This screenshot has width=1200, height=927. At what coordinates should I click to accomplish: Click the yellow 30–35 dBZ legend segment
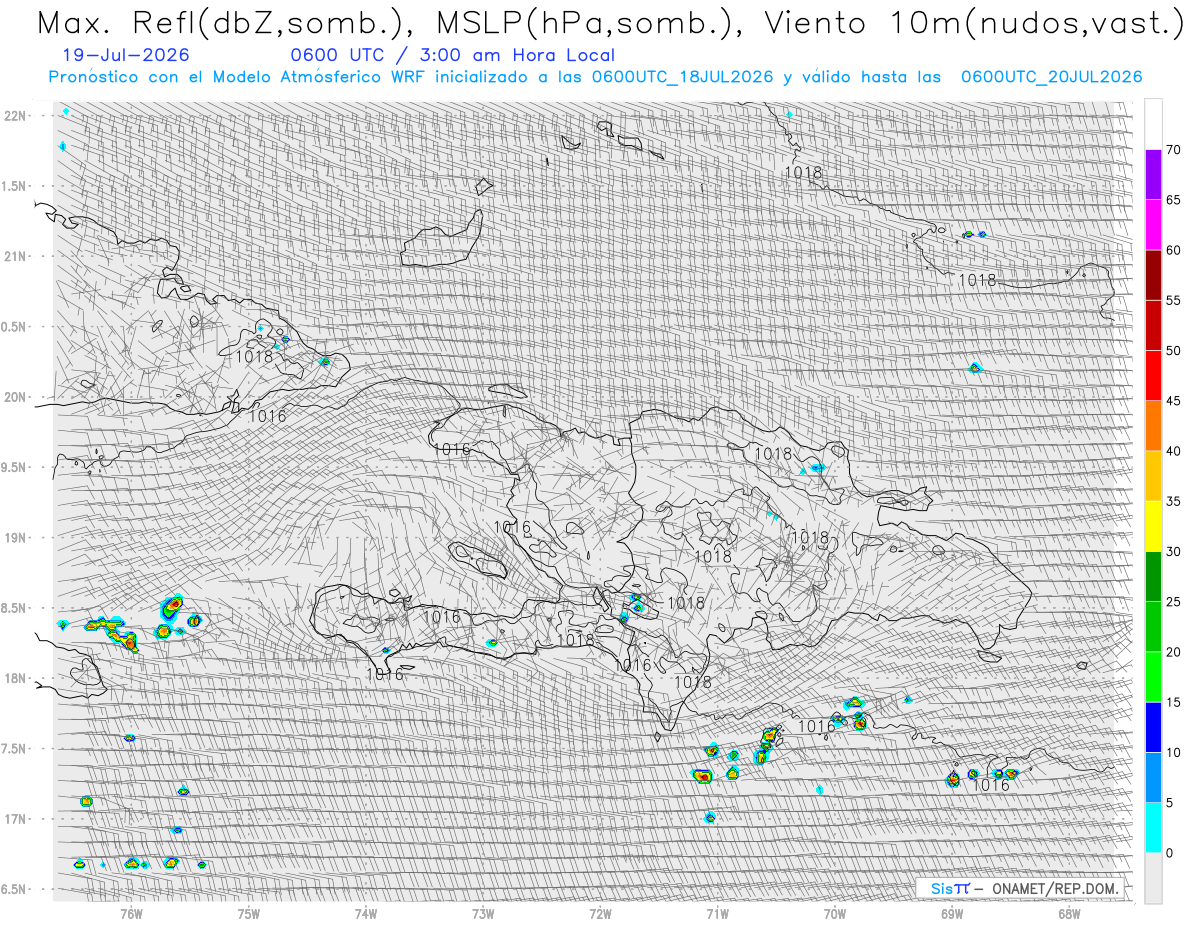1153,526
